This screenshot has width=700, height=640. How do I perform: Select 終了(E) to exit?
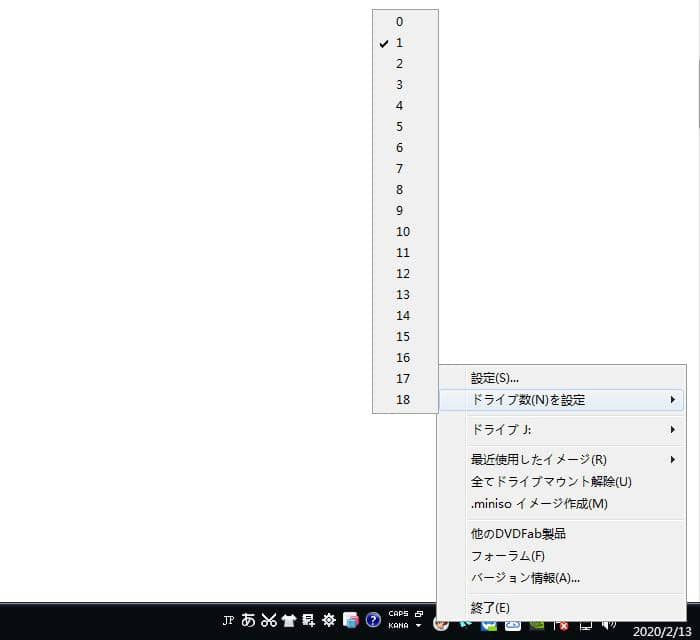pos(562,608)
